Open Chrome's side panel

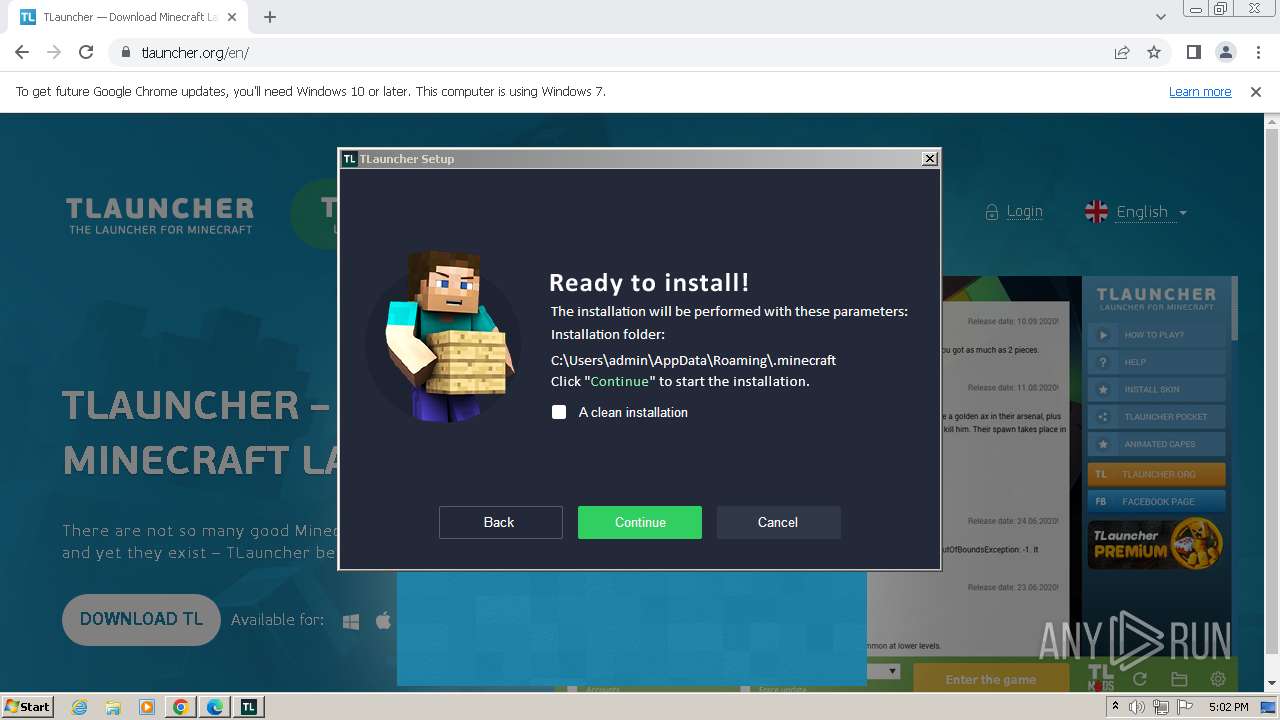click(1193, 52)
